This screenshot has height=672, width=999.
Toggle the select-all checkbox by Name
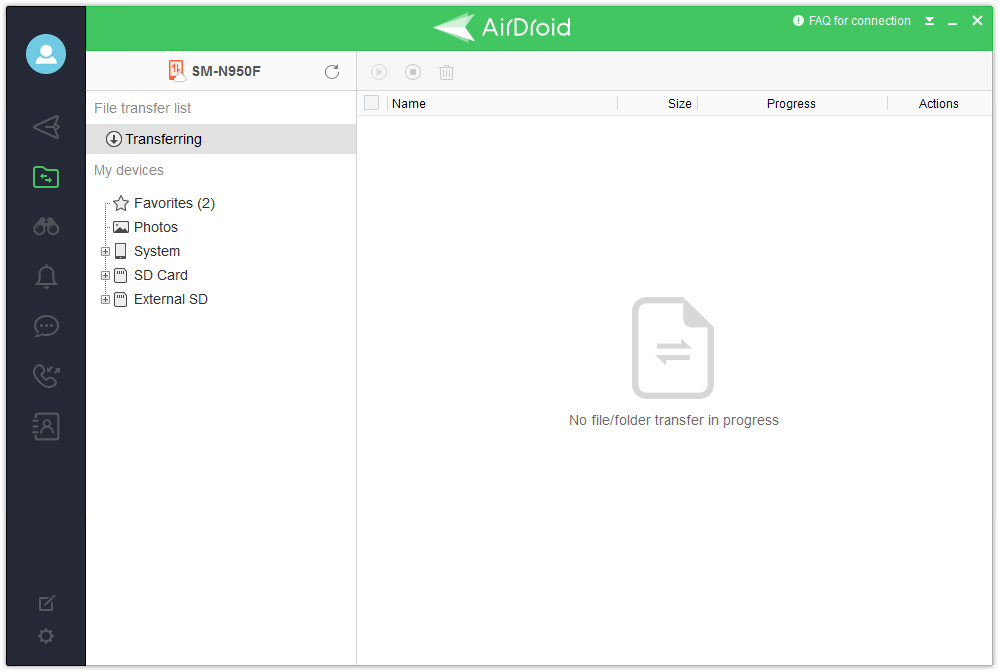pos(372,103)
